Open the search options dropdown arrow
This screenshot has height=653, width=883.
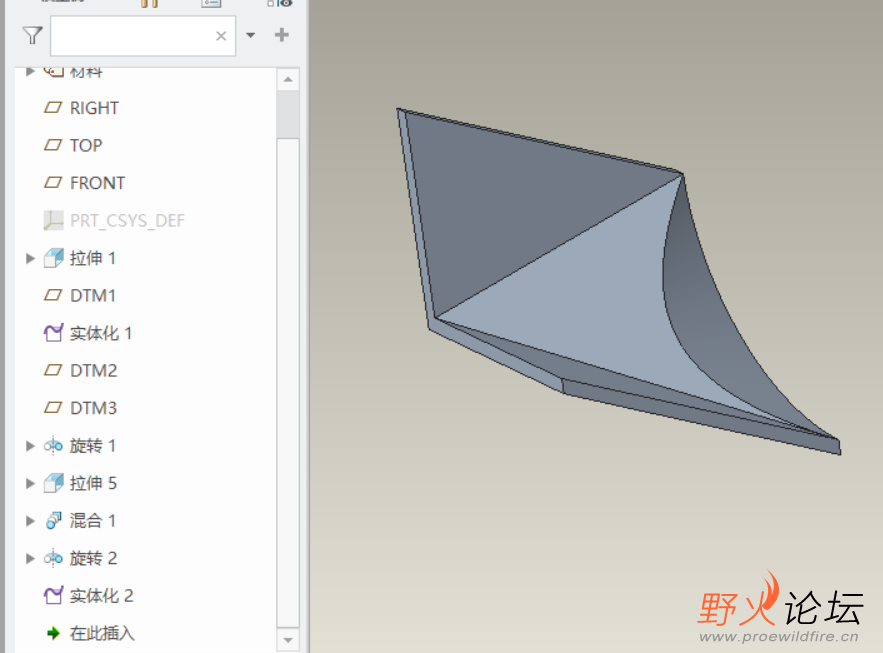click(251, 35)
